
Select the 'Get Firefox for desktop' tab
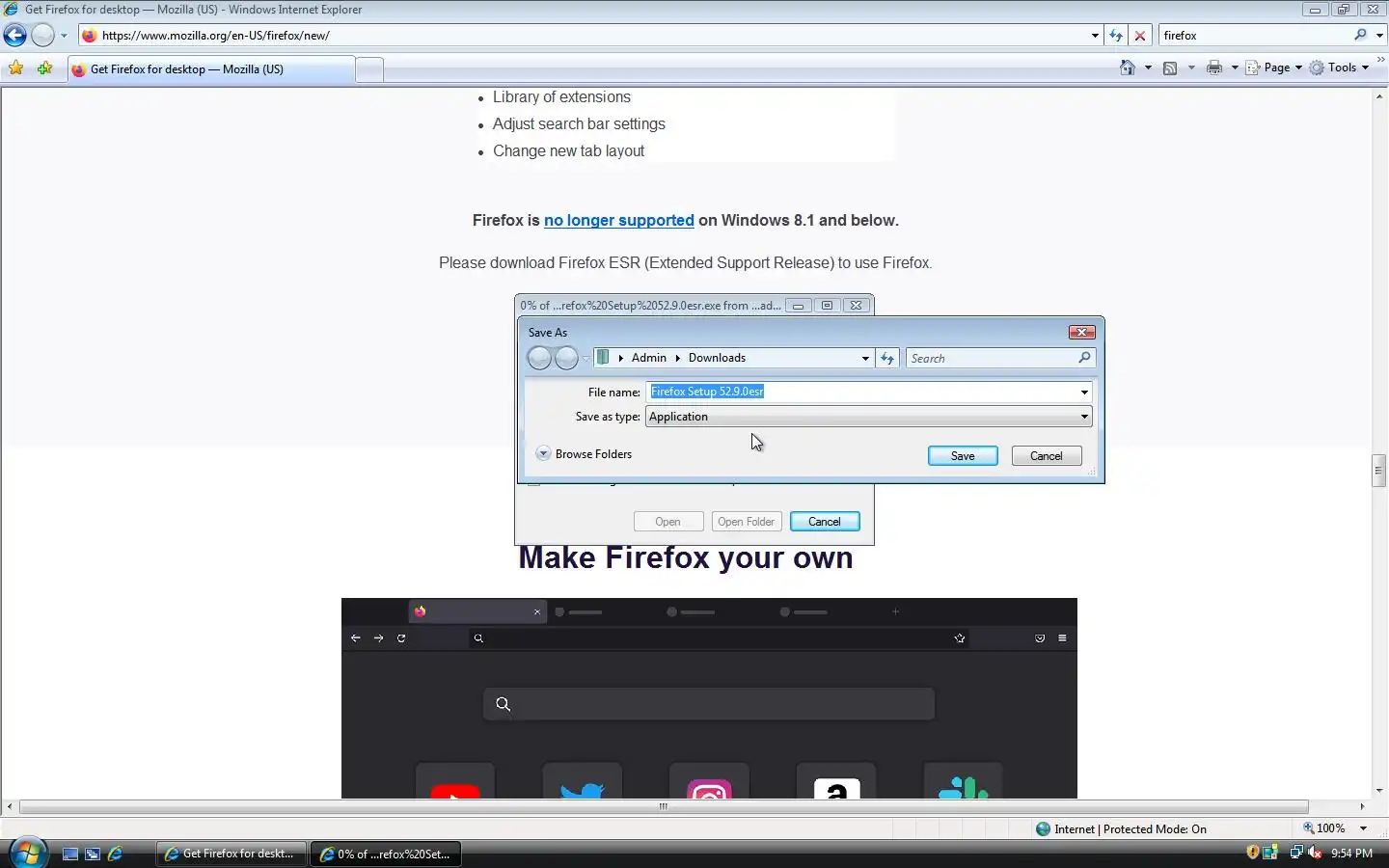210,69
